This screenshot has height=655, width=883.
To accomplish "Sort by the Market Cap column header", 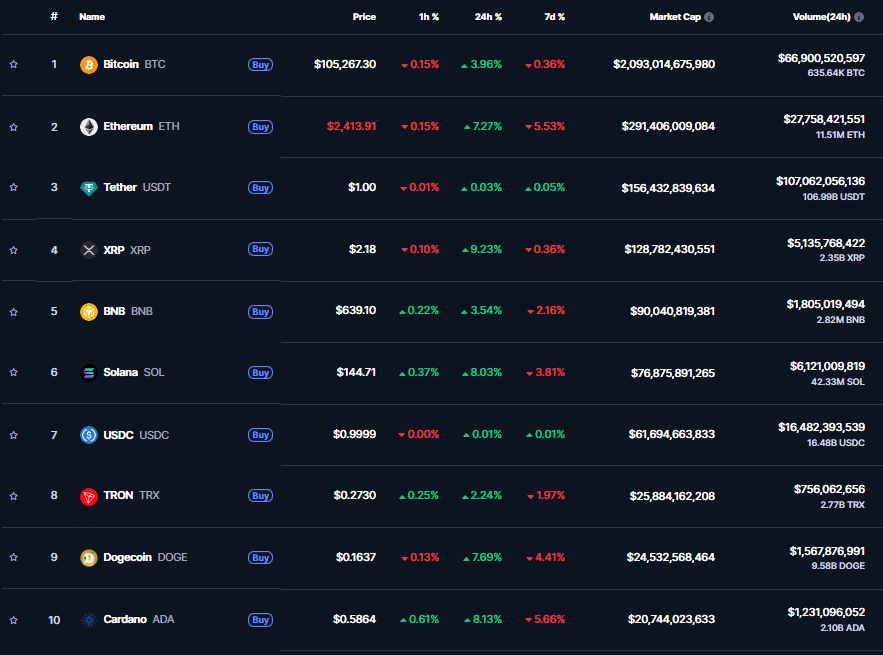I will coord(675,17).
